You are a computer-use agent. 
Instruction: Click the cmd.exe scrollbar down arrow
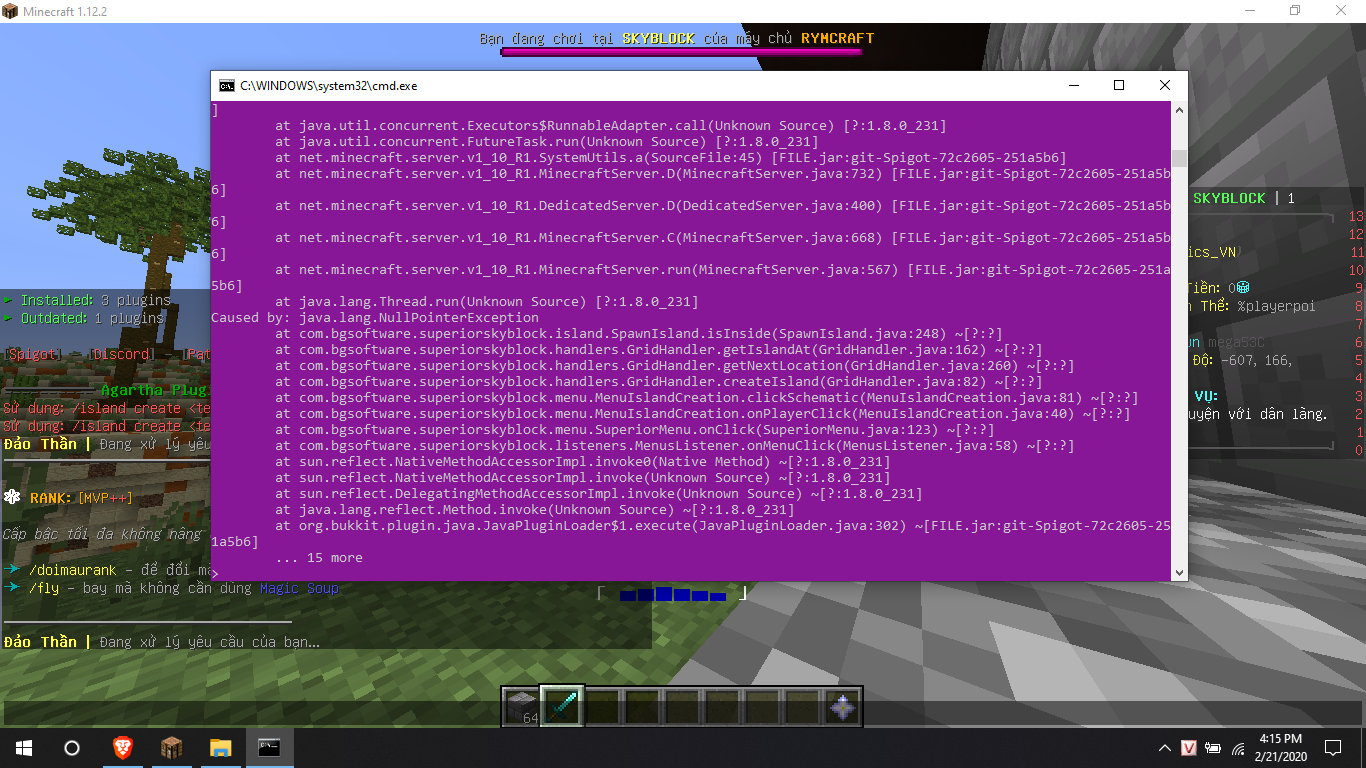coord(1179,572)
